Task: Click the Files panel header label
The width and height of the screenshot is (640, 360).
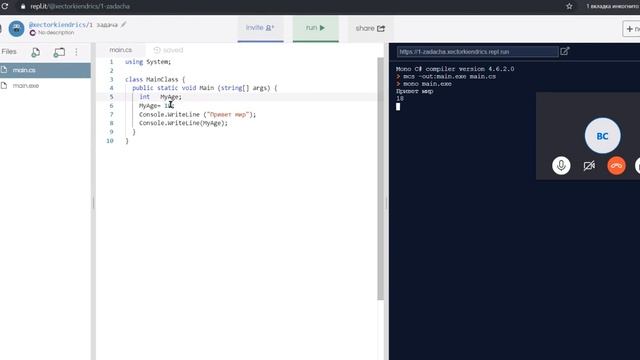Action: pyautogui.click(x=9, y=52)
